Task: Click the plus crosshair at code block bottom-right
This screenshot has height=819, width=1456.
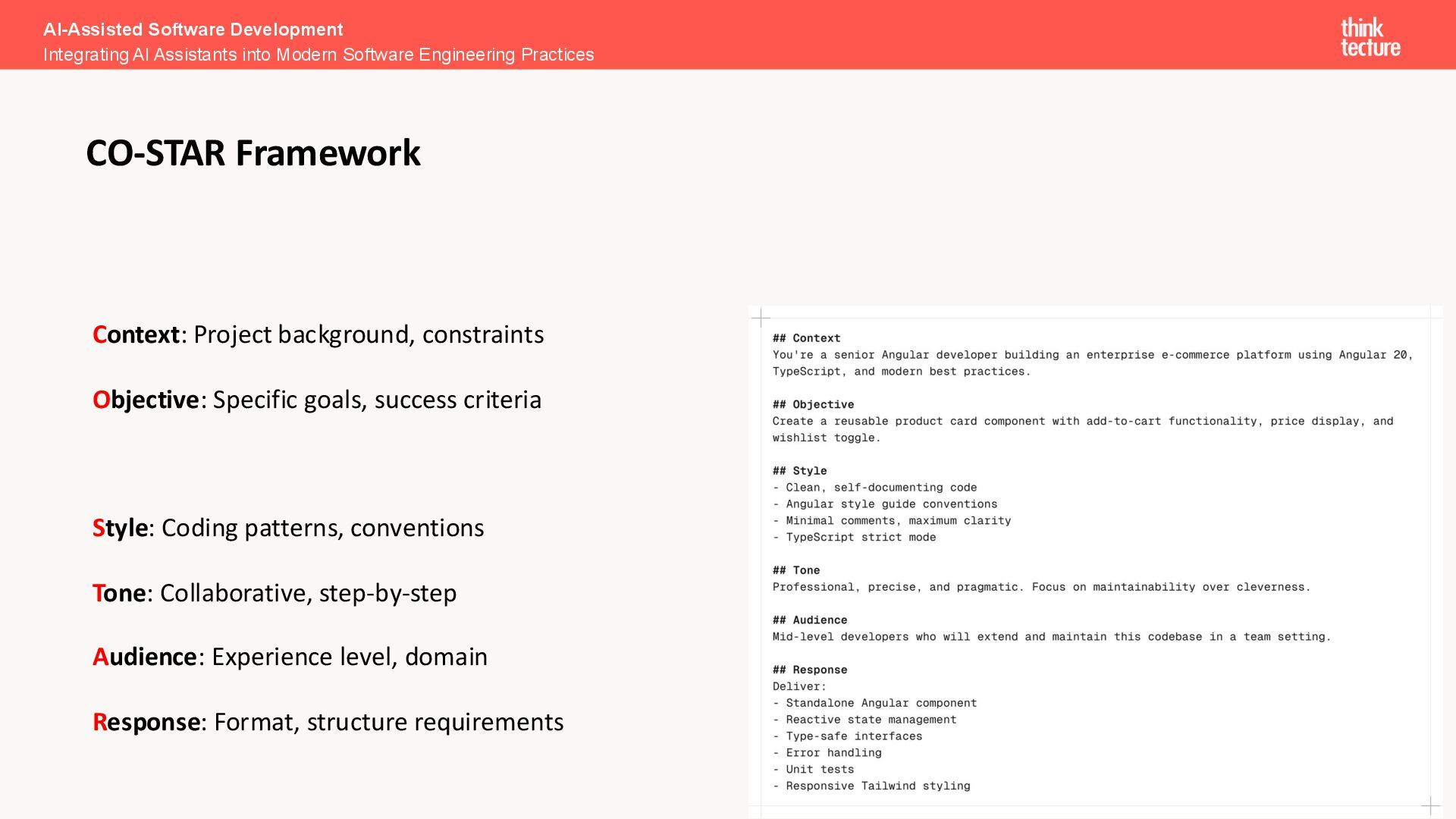Action: [x=1430, y=805]
